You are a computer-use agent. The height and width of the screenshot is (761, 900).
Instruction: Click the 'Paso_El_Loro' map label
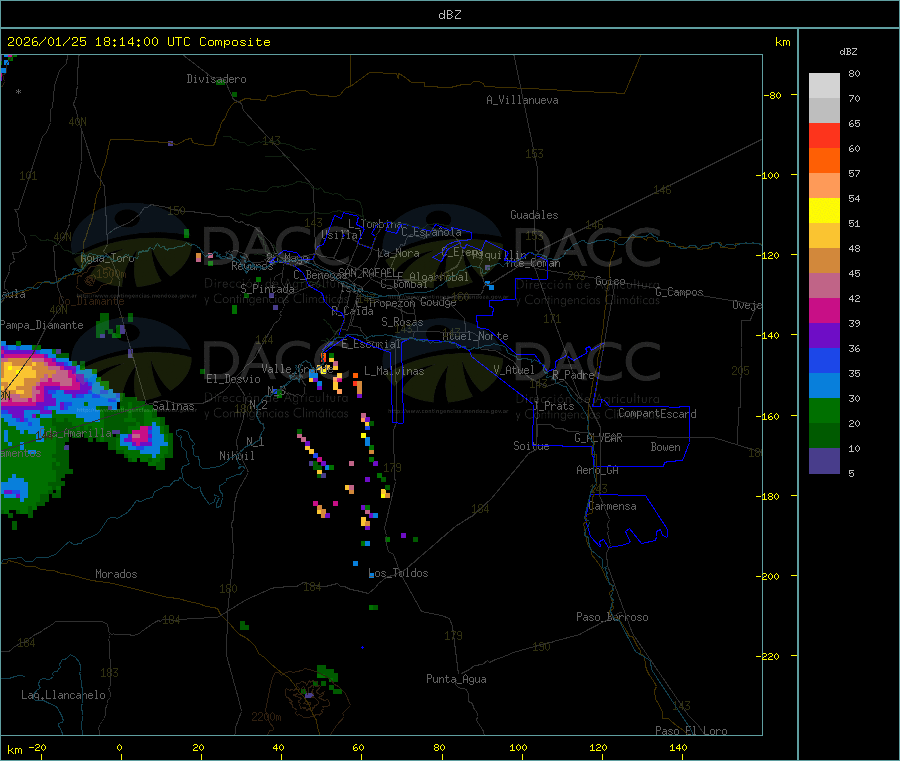pos(691,731)
